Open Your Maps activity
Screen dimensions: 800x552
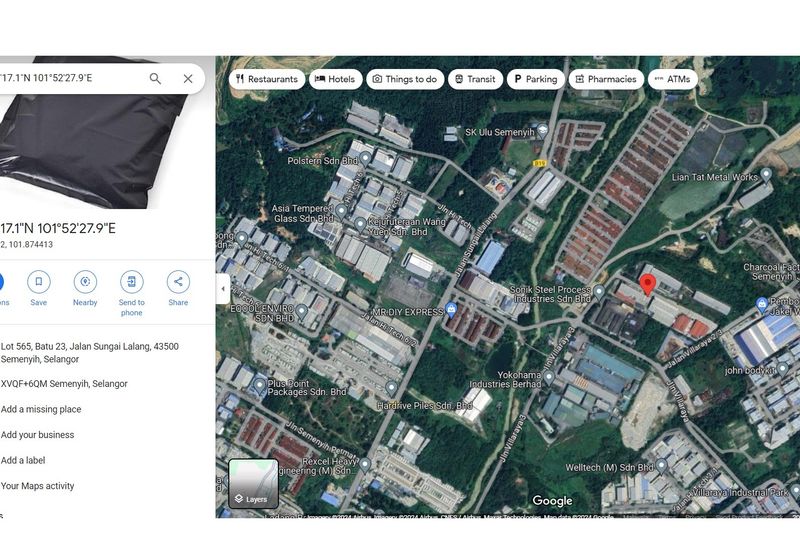click(x=37, y=486)
